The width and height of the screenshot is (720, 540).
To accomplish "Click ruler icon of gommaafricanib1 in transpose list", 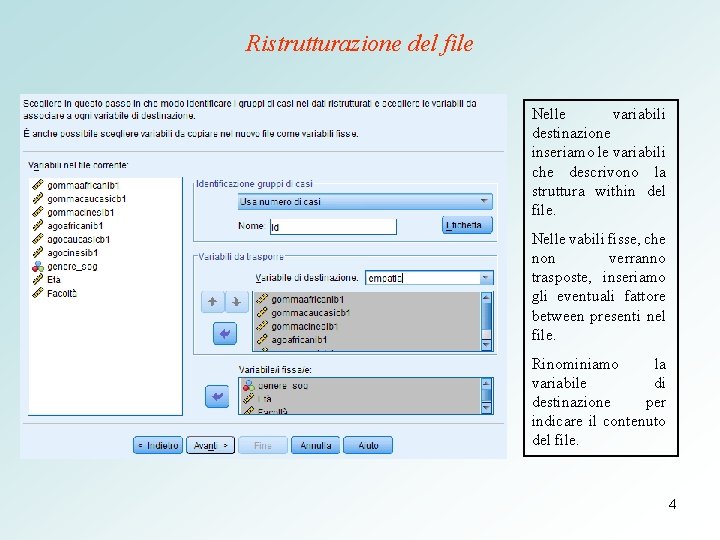I will pos(262,299).
